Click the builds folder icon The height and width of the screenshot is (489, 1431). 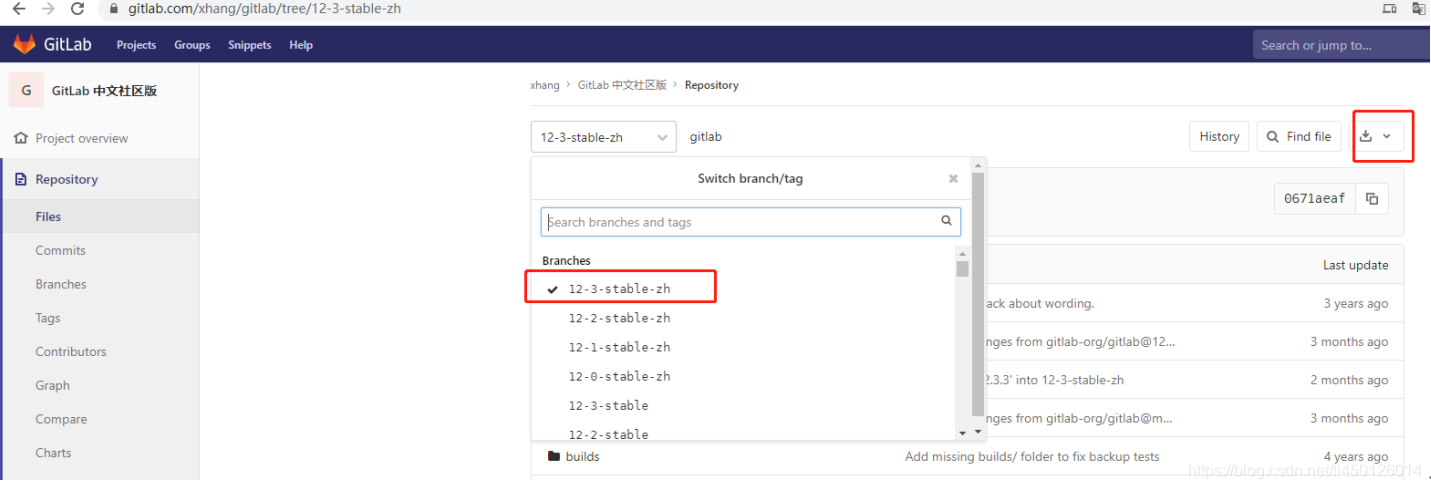pos(554,457)
